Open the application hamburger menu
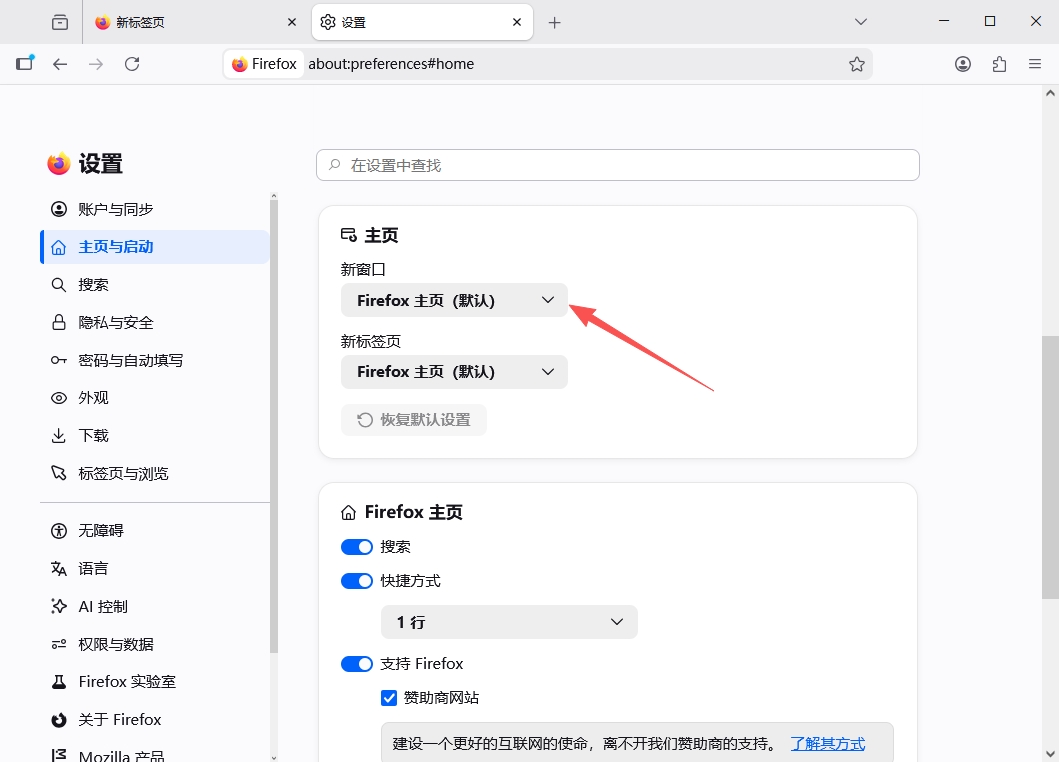1059x762 pixels. click(x=1035, y=64)
